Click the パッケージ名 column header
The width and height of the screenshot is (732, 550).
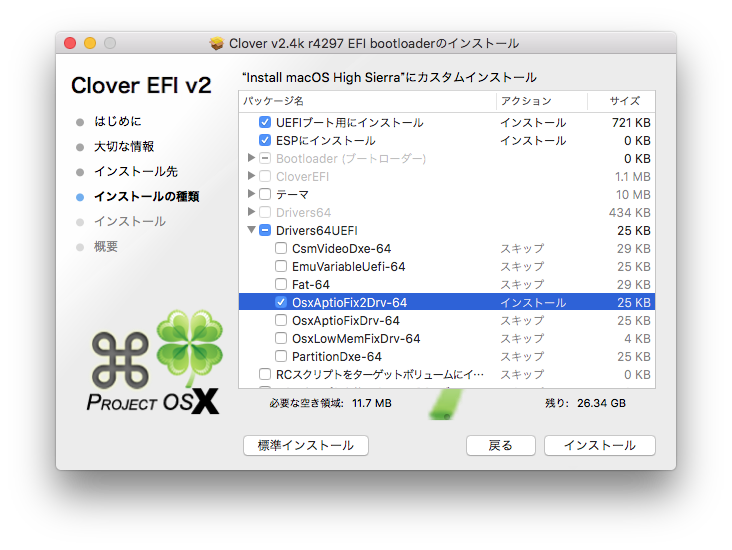click(367, 101)
